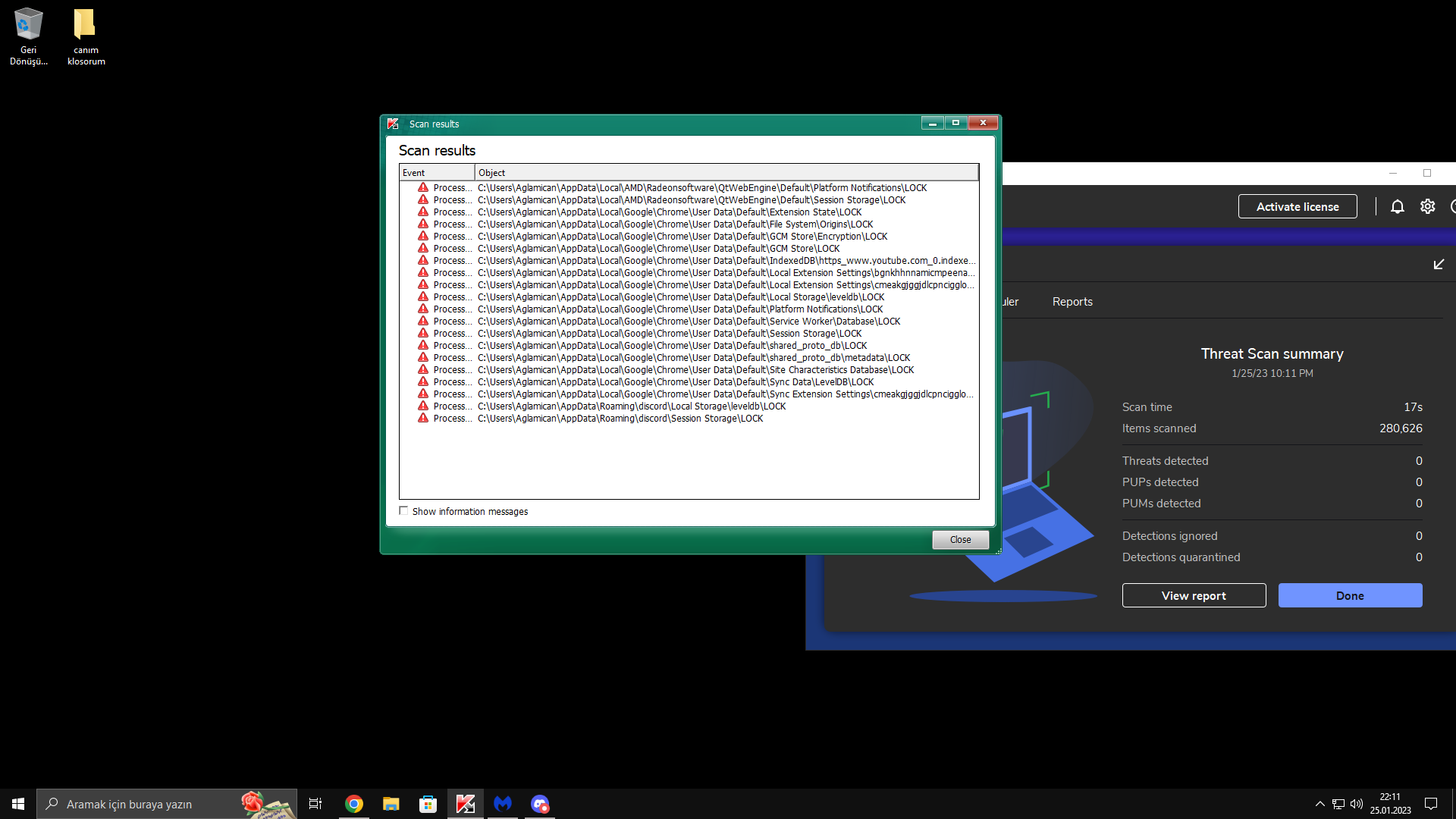This screenshot has height=819, width=1456.
Task: Enable Show information messages checkbox
Action: click(403, 511)
